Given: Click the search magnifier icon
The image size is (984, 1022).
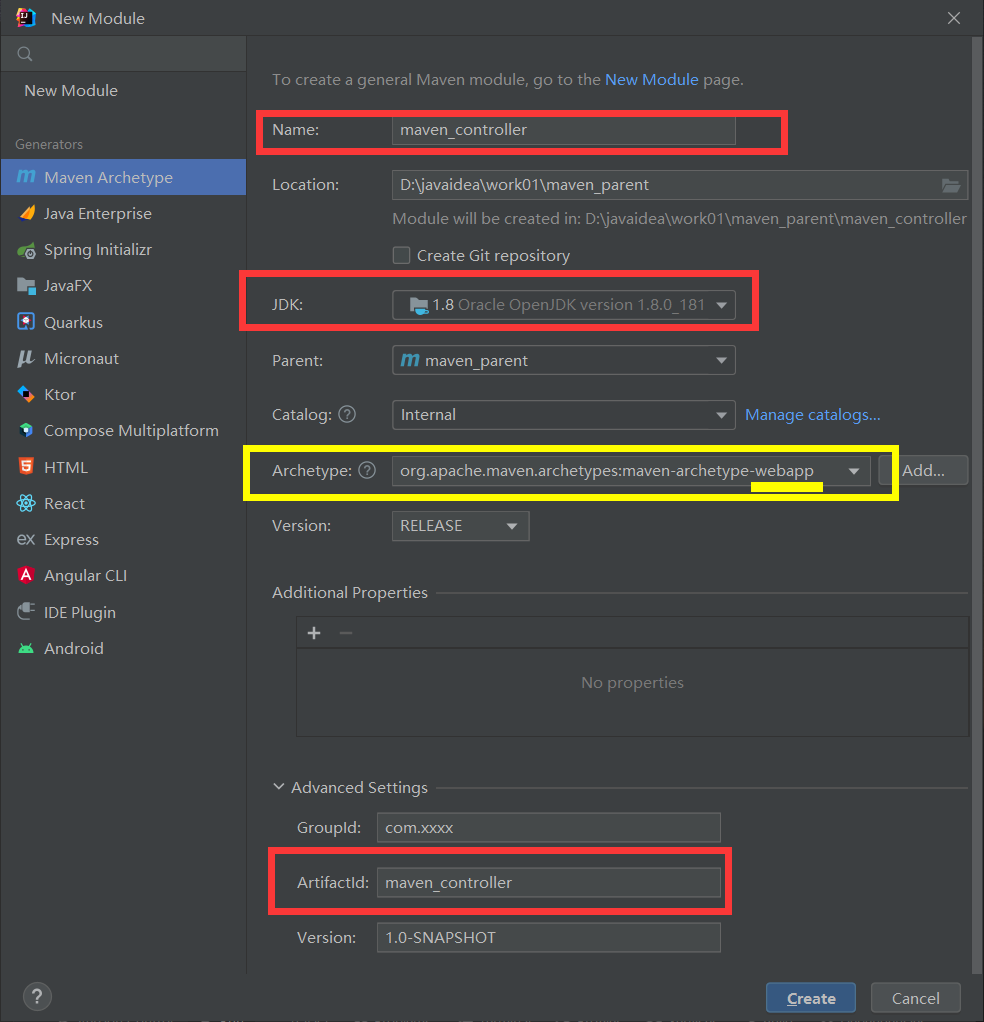Looking at the screenshot, I should pyautogui.click(x=25, y=54).
